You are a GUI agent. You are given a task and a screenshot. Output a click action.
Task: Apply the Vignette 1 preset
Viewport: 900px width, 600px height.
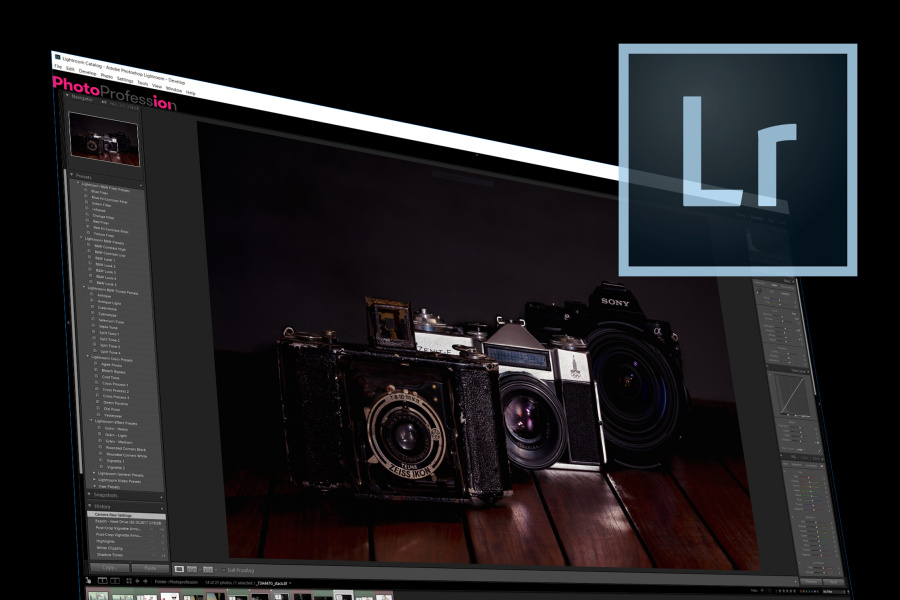tap(115, 461)
